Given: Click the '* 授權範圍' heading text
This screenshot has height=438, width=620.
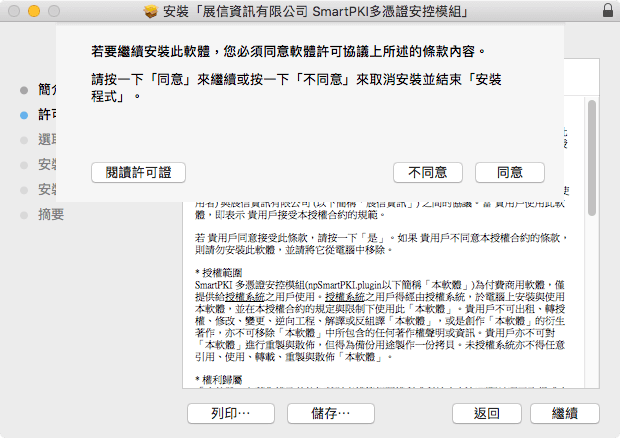Looking at the screenshot, I should (x=219, y=273).
